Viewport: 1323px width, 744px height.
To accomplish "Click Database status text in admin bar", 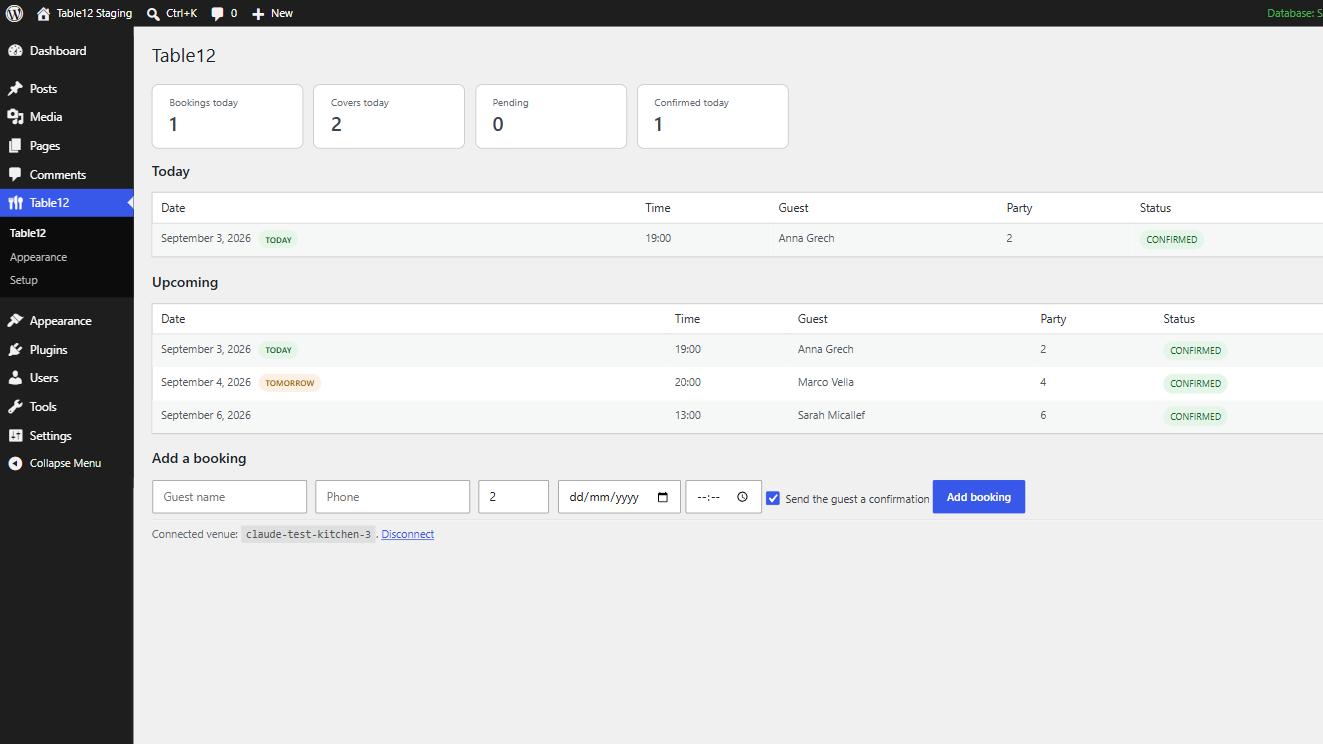I will [x=1294, y=13].
